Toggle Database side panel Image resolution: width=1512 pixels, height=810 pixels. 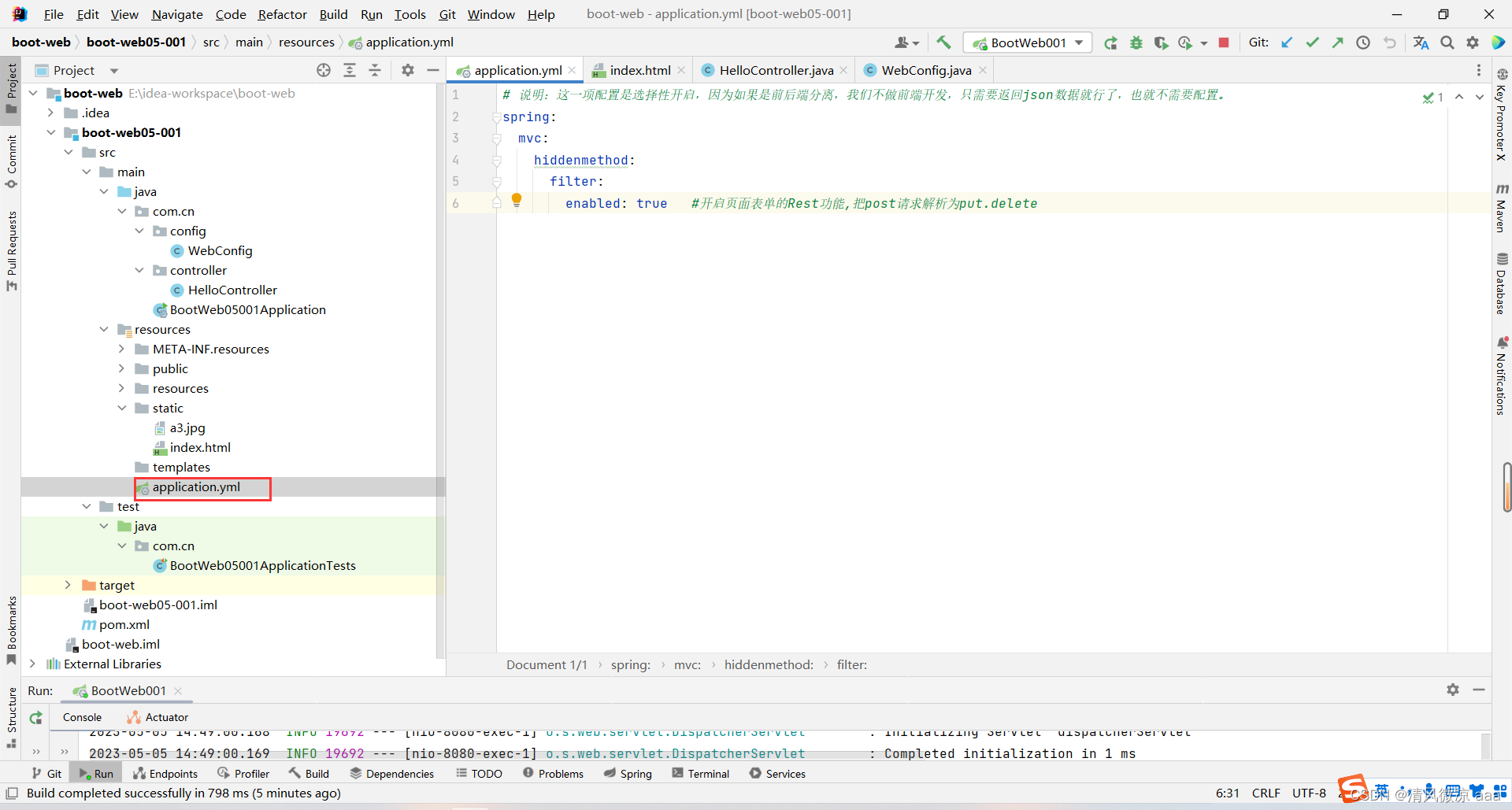(1502, 283)
